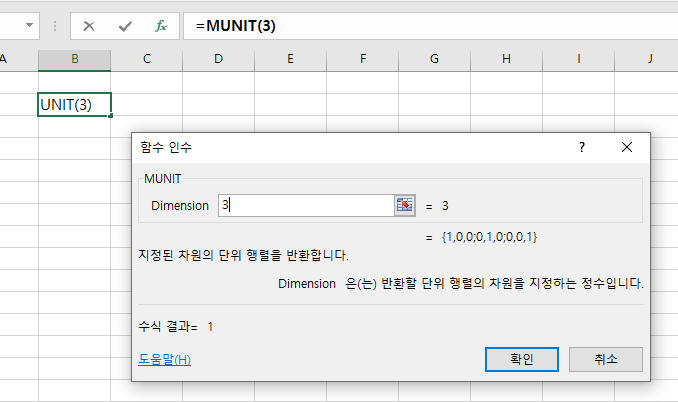
Task: Click cell B containing UNIT(3)
Action: click(x=74, y=104)
